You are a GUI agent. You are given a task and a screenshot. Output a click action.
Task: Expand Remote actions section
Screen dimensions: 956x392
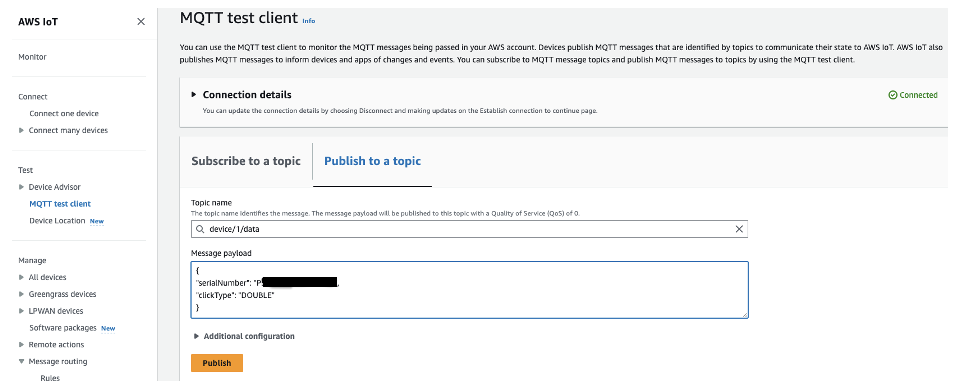tap(22, 345)
